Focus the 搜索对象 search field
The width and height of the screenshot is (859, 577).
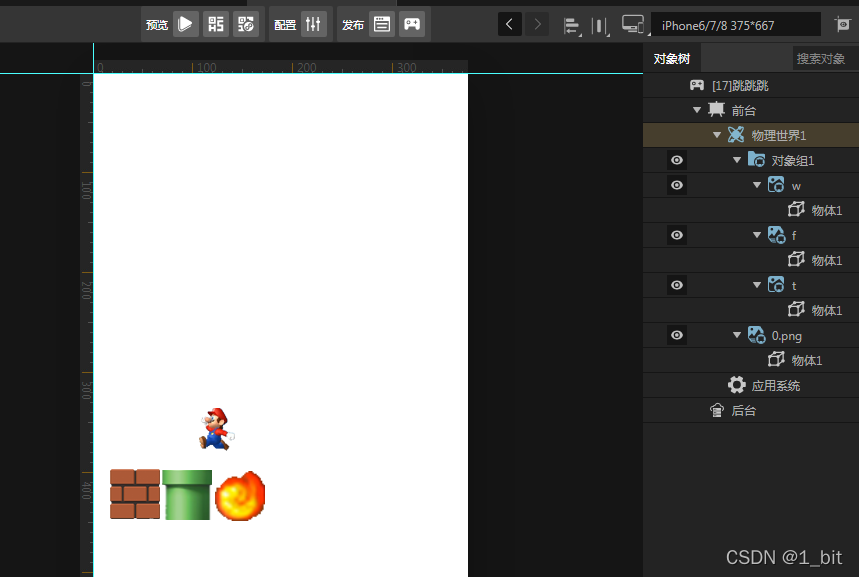click(x=825, y=59)
